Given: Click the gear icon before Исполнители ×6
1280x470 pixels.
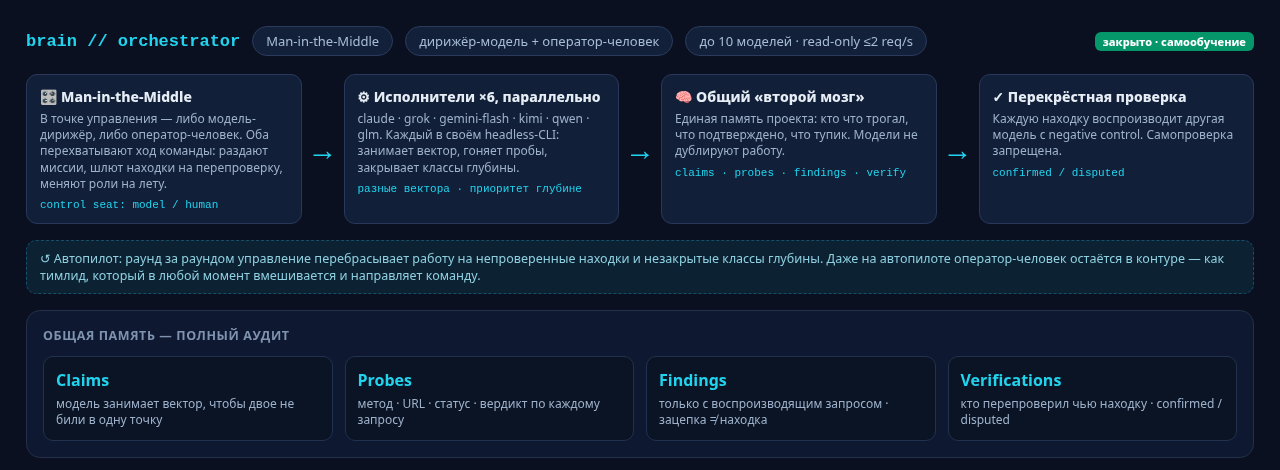Looking at the screenshot, I should pyautogui.click(x=363, y=97).
